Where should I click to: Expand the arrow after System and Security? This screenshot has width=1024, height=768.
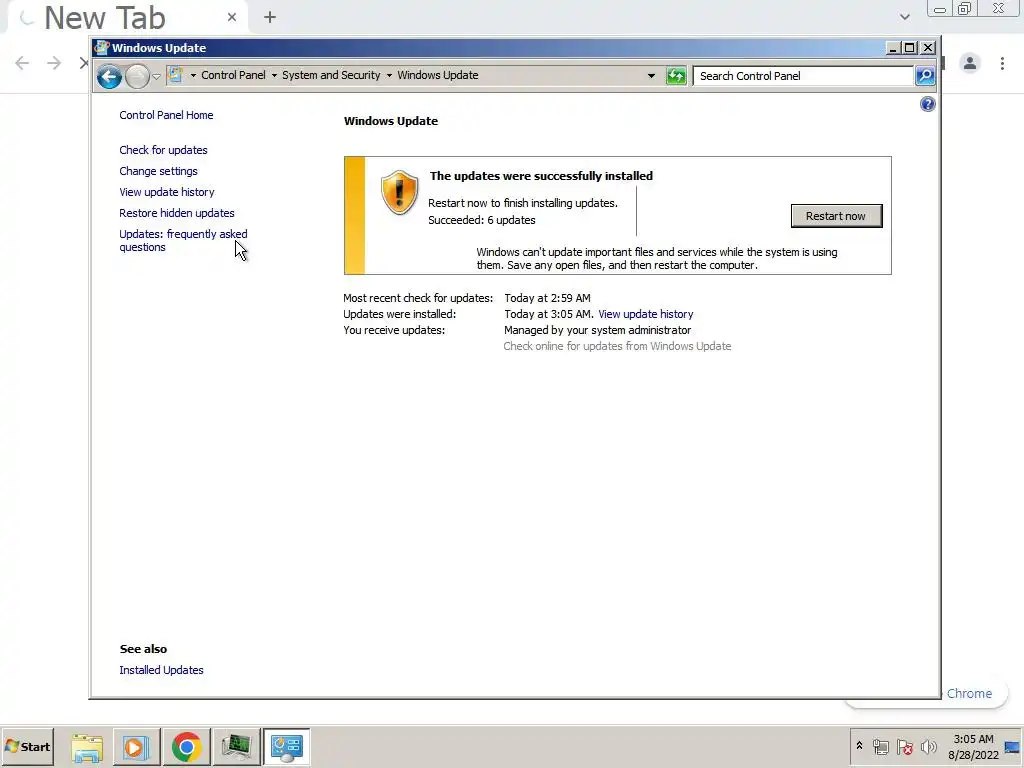click(x=389, y=76)
